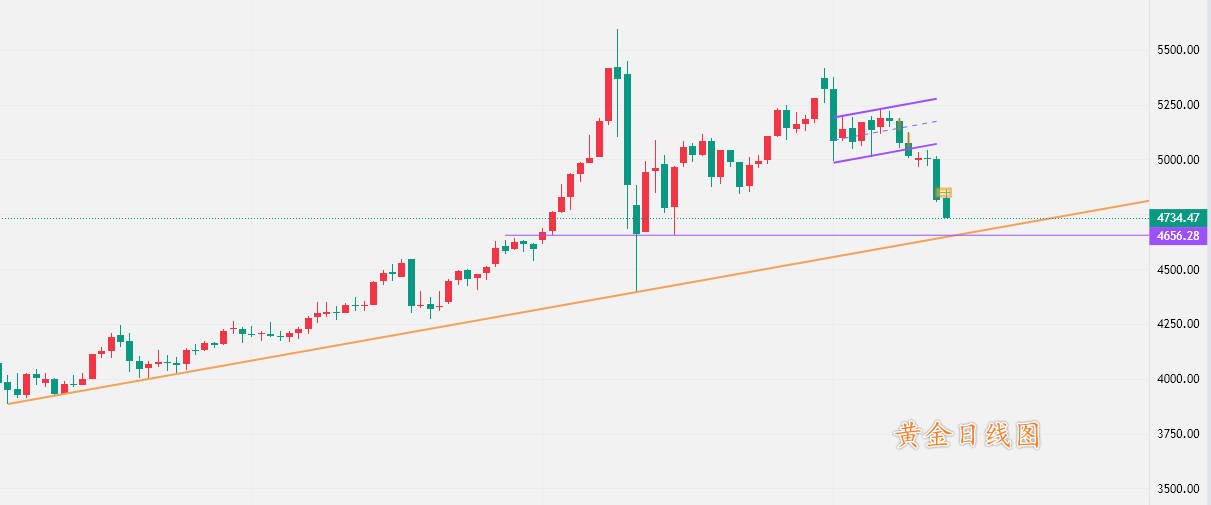Click the 3500.00 price axis label
This screenshot has width=1211, height=505.
tap(1177, 489)
